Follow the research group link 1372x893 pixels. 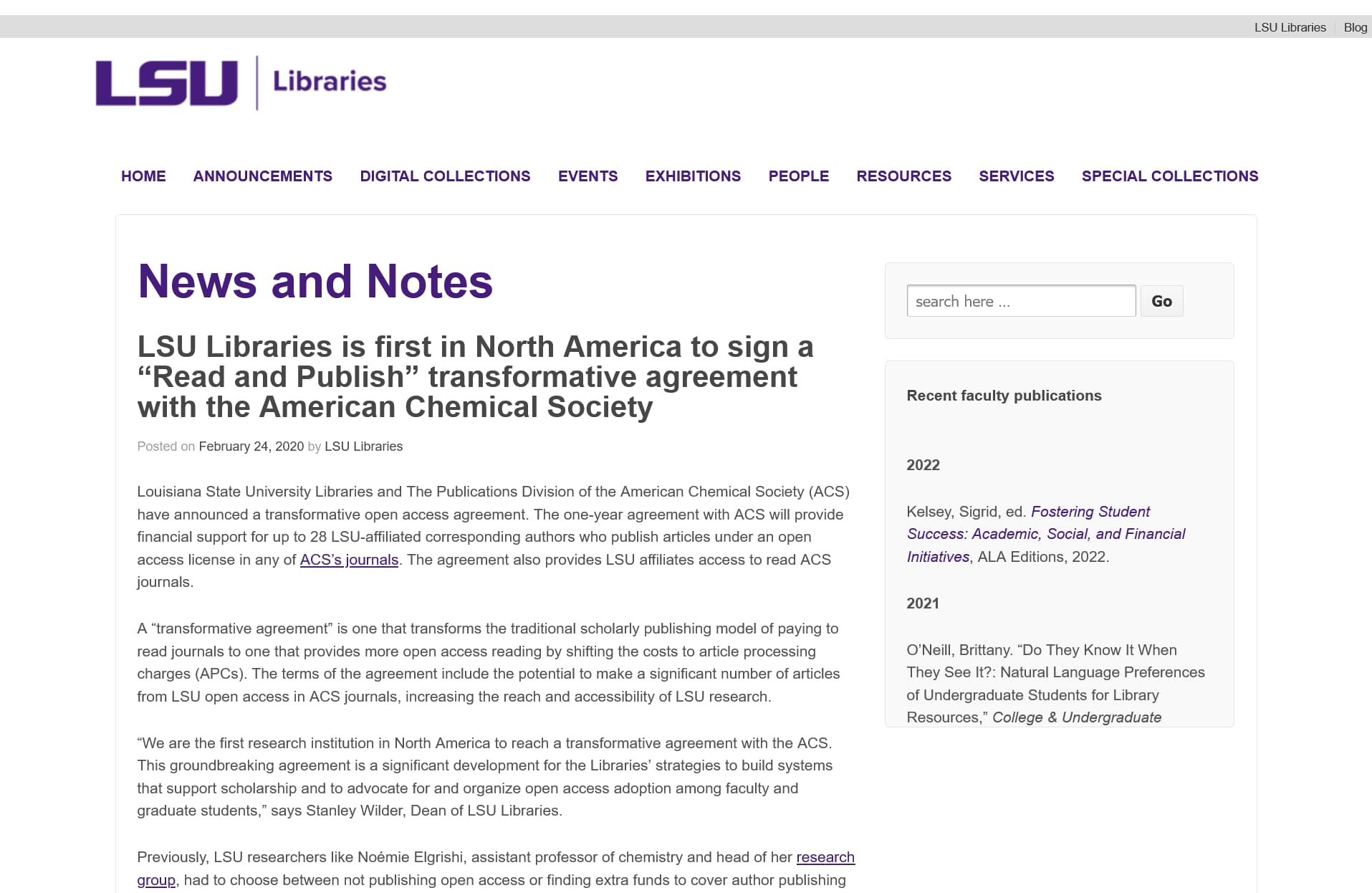(825, 857)
